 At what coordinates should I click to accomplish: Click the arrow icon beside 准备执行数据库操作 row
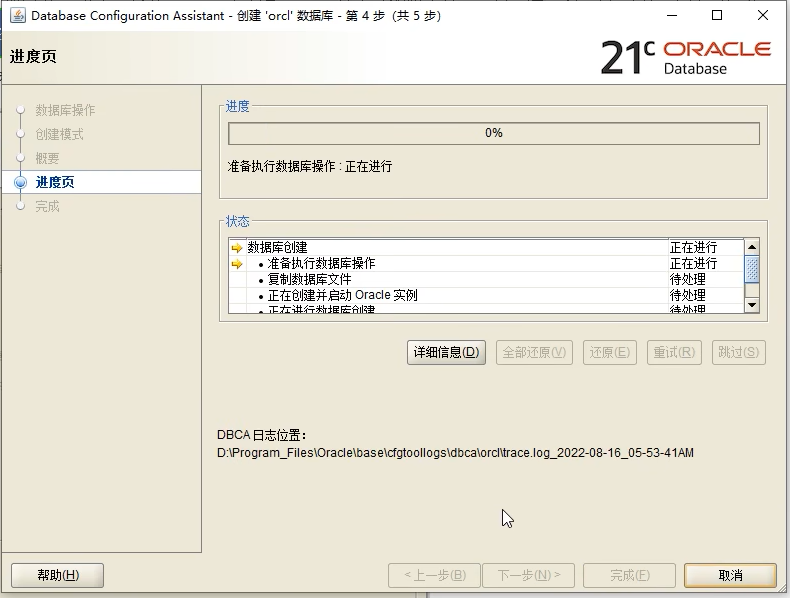tap(237, 263)
